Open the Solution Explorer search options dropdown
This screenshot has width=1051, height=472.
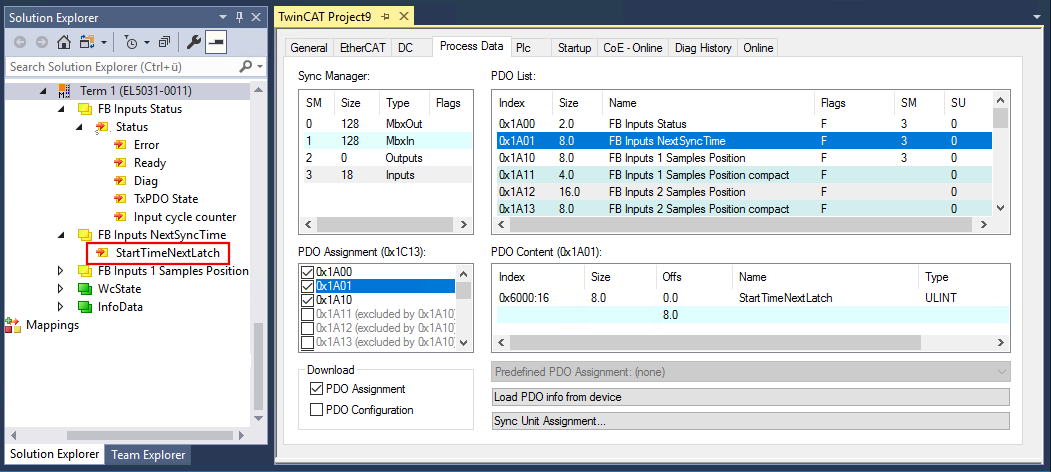[x=260, y=66]
